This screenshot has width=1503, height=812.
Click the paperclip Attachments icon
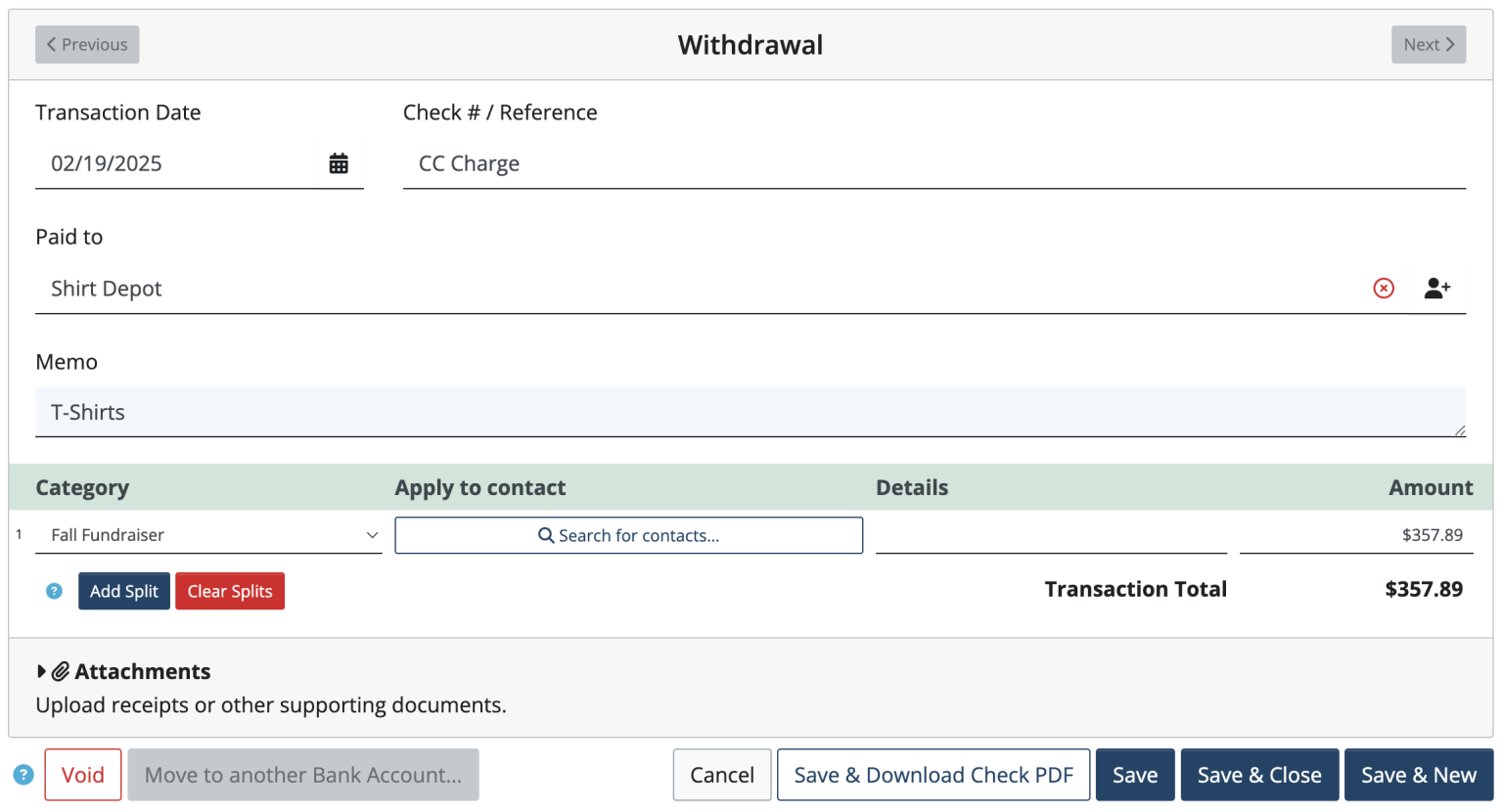[61, 671]
